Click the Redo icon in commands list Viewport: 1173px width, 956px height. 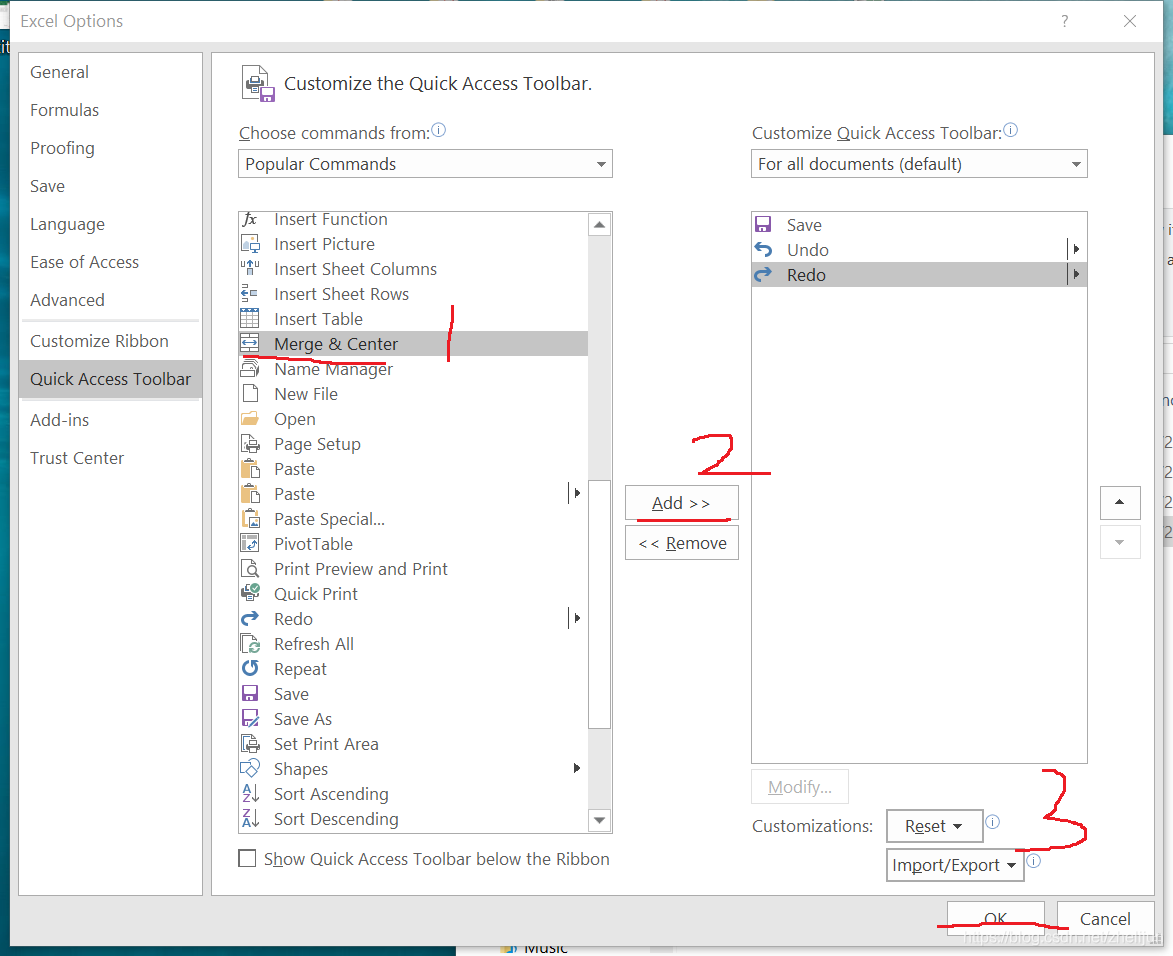pyautogui.click(x=250, y=619)
